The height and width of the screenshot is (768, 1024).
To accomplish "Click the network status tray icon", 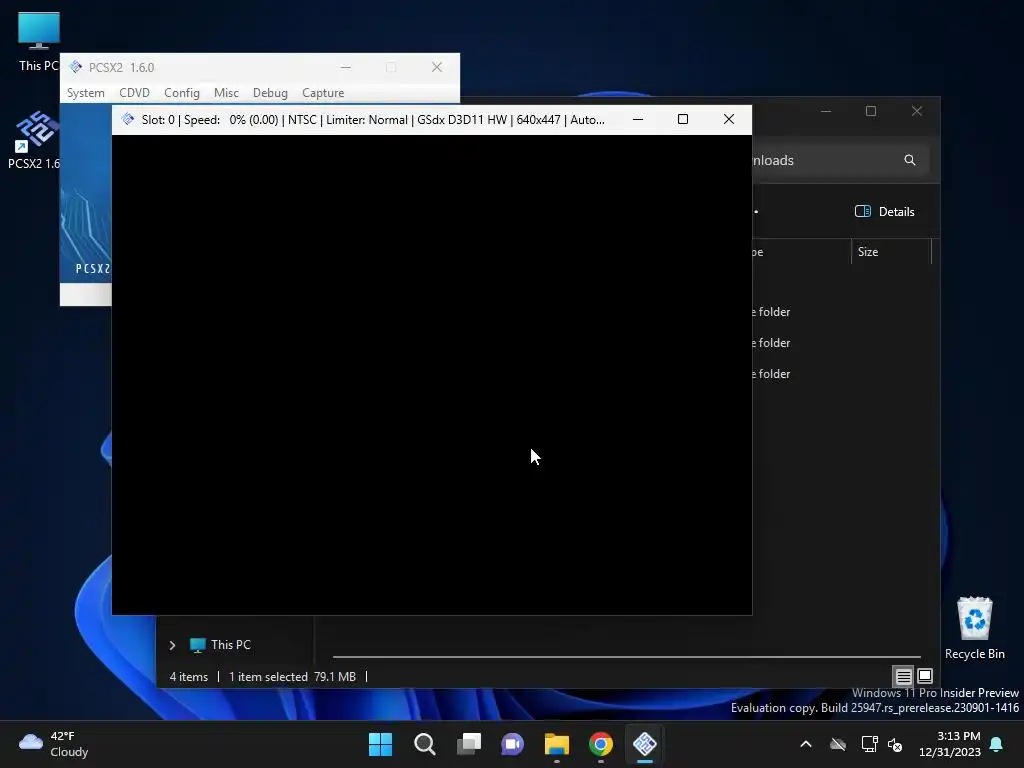I will pyautogui.click(x=869, y=744).
